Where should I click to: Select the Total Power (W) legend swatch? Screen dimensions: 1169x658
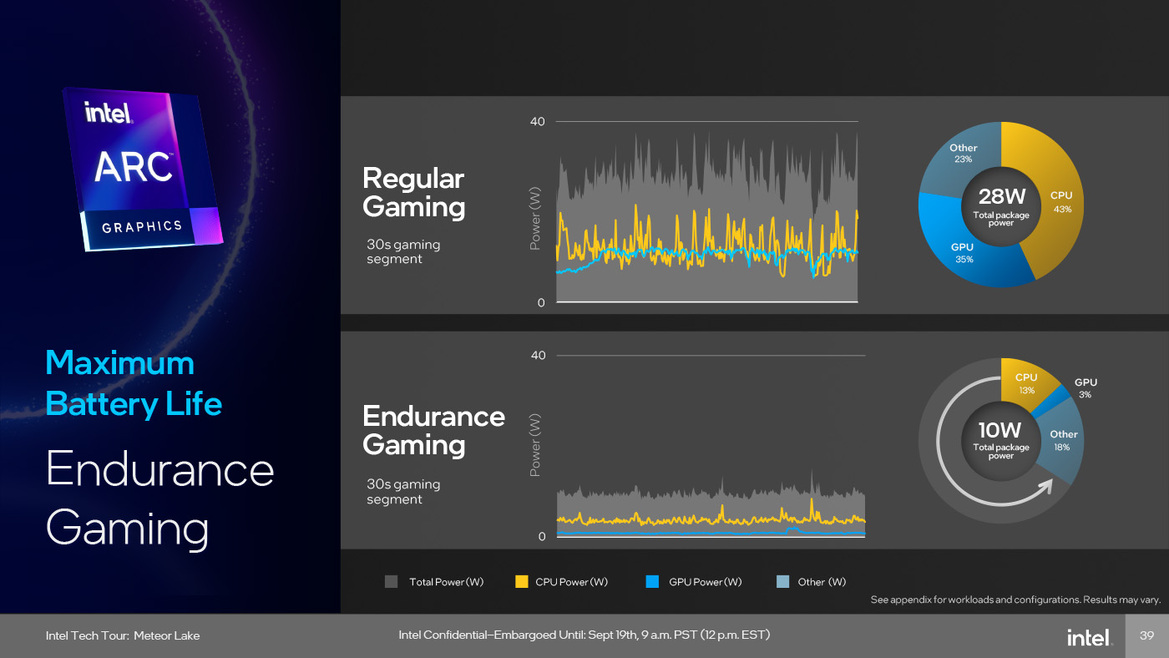pyautogui.click(x=391, y=582)
